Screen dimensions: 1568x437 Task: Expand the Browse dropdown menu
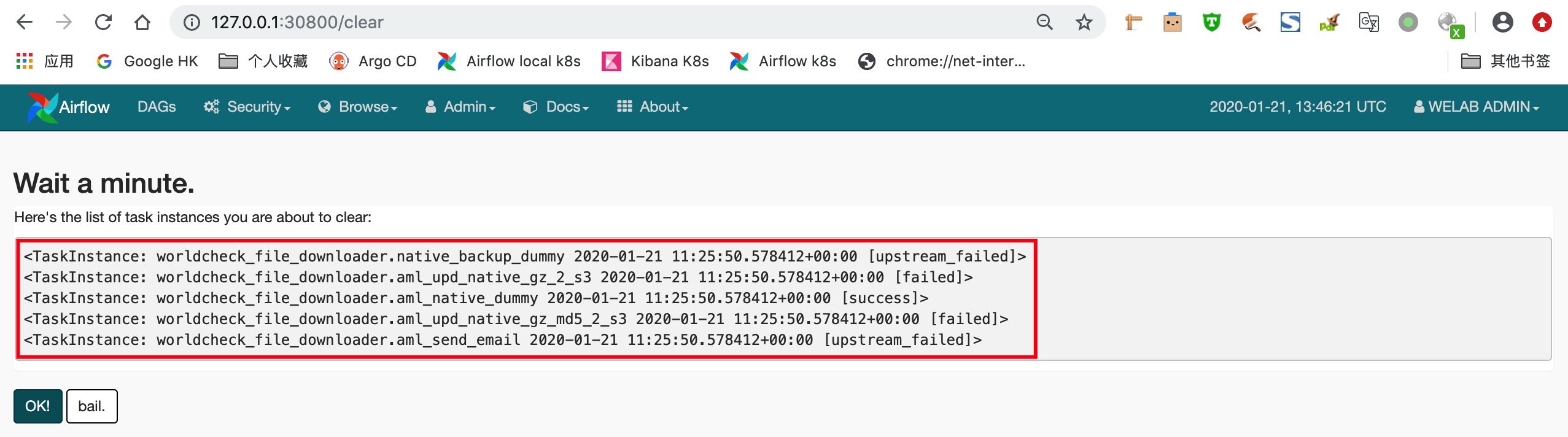[x=358, y=107]
